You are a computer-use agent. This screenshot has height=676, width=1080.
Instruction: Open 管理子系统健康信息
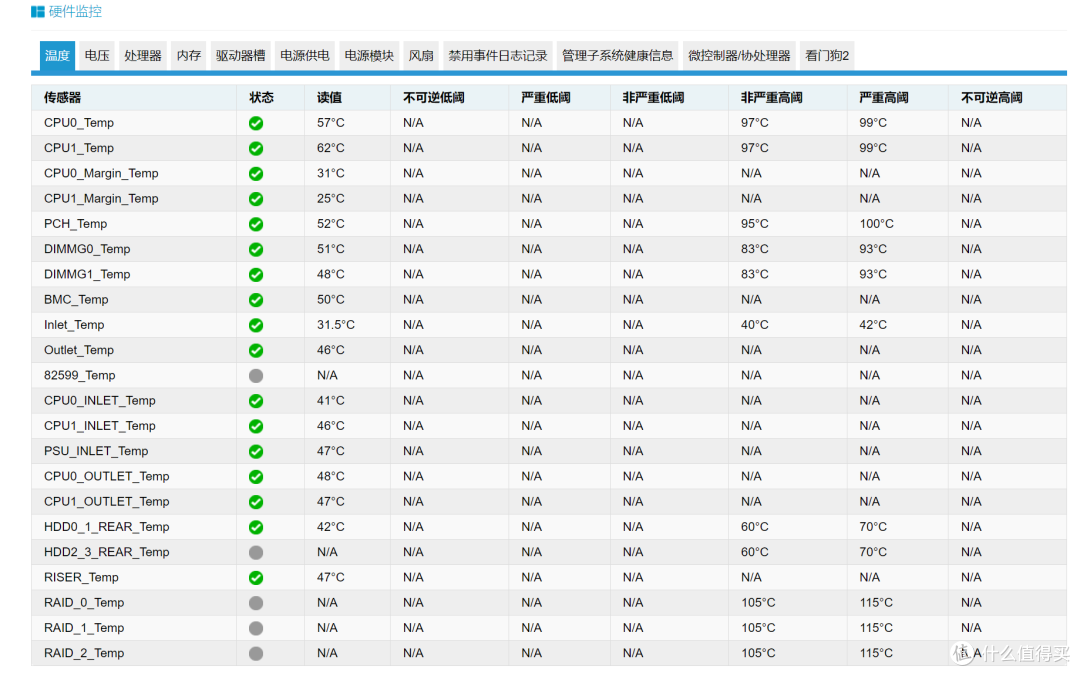click(614, 56)
